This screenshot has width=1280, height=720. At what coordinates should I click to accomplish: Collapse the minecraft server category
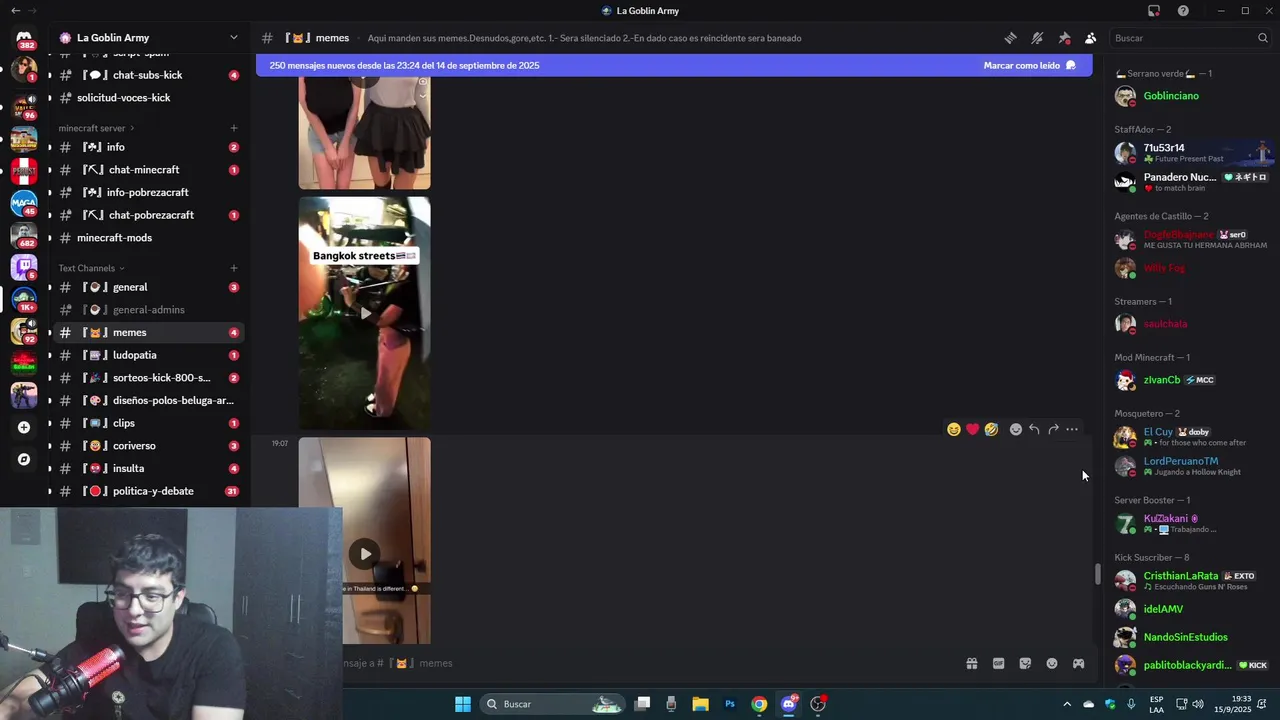point(96,128)
